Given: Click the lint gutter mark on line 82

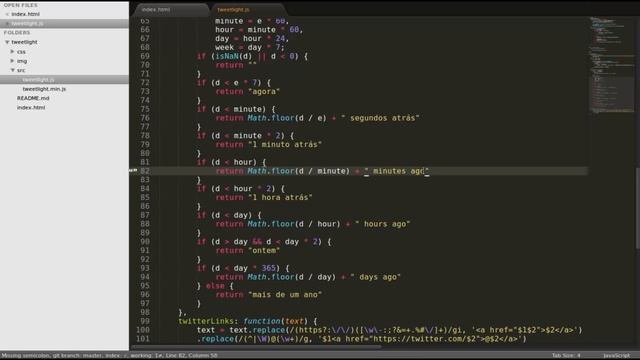Looking at the screenshot, I should tap(133, 171).
